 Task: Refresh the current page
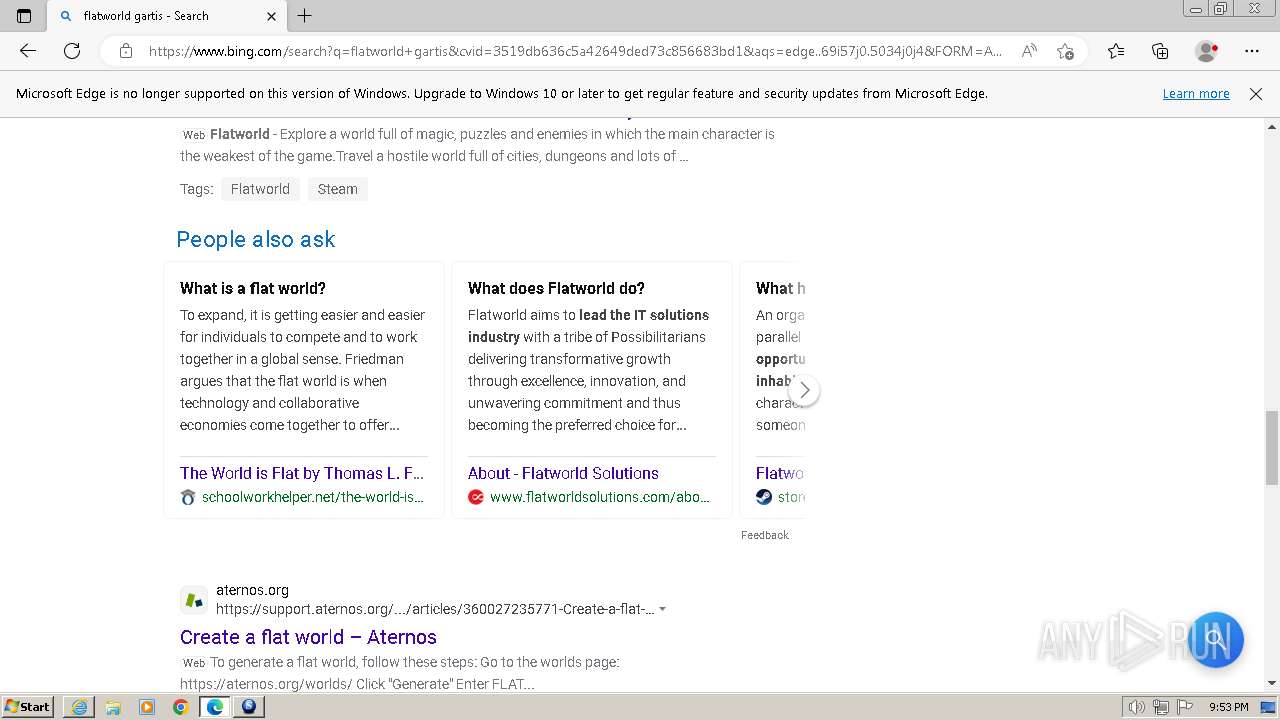(72, 51)
